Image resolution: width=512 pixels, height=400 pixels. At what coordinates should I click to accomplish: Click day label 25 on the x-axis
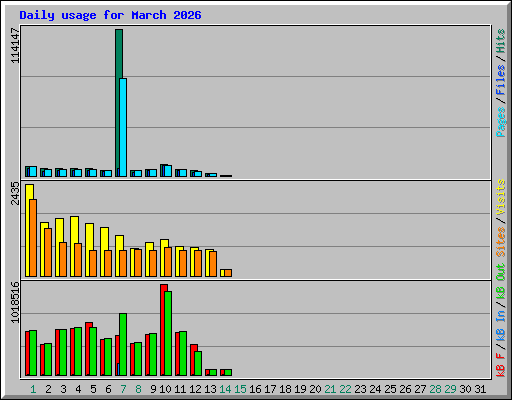click(x=390, y=389)
